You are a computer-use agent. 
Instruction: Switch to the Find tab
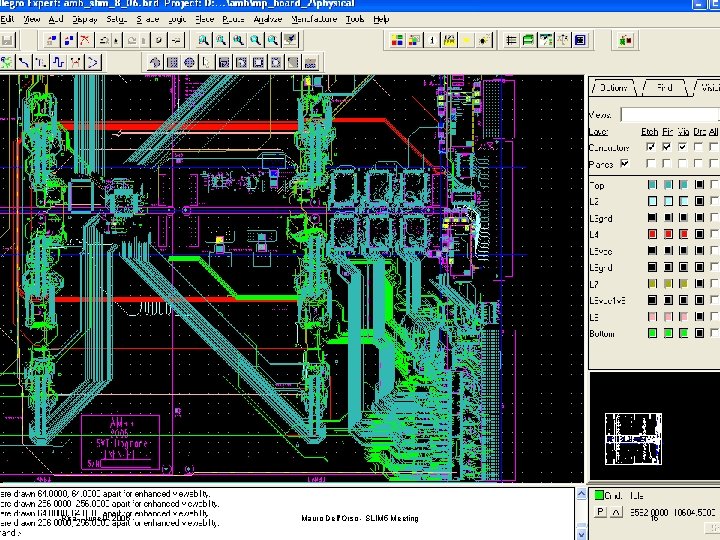(664, 88)
